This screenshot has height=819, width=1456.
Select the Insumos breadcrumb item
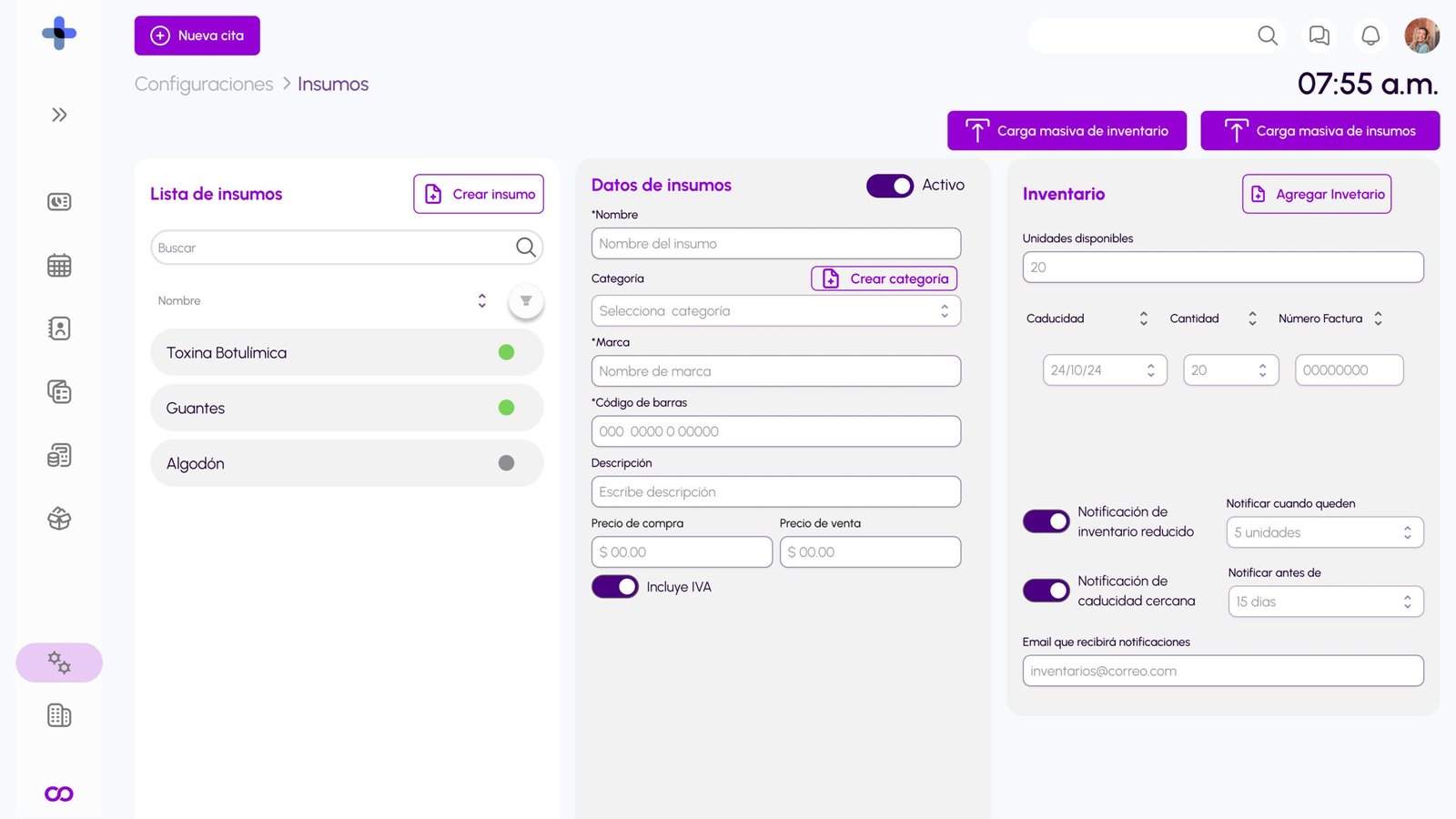click(x=332, y=84)
